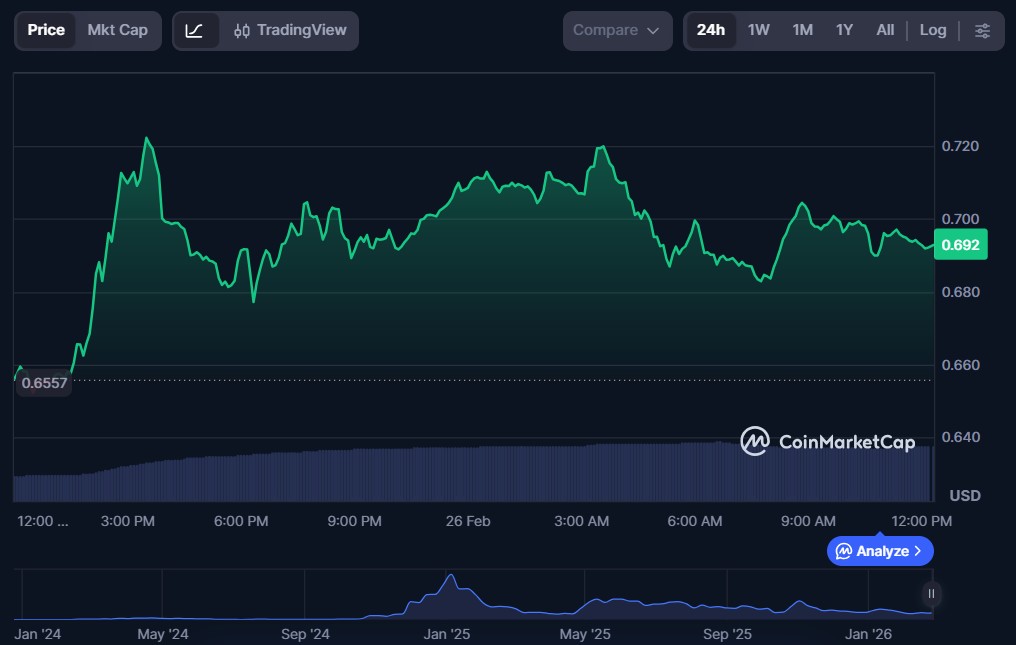Switch to the 1W timeframe
The height and width of the screenshot is (645, 1016).
[x=759, y=31]
